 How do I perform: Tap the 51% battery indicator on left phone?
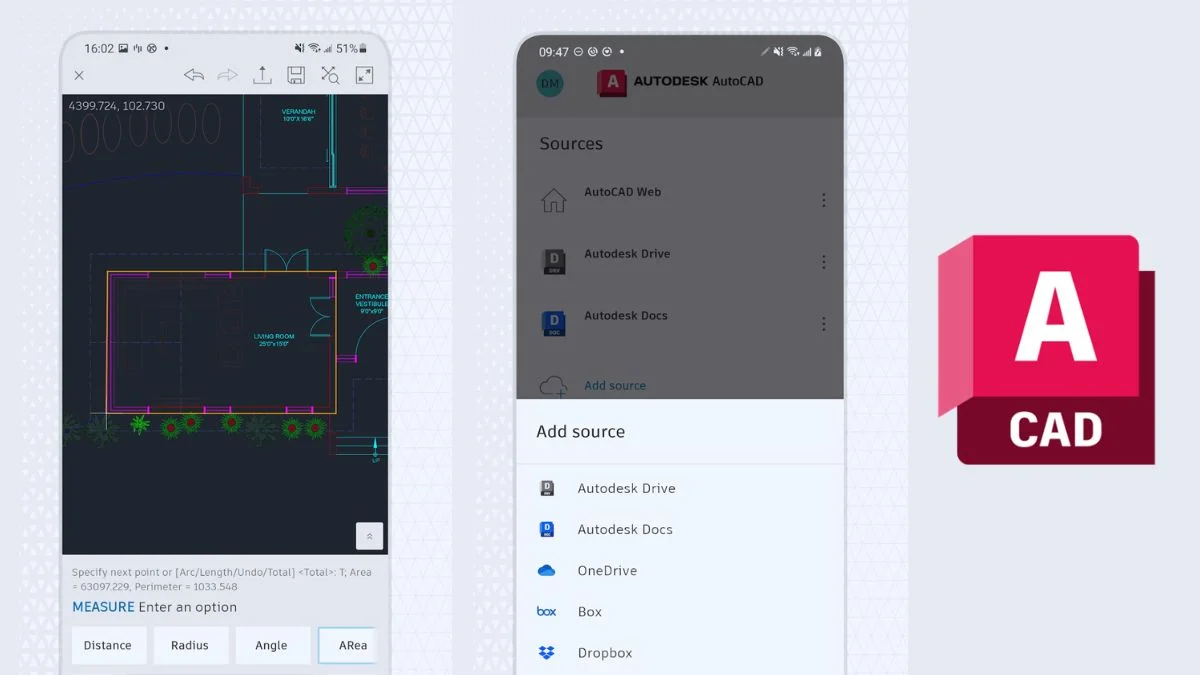(352, 48)
